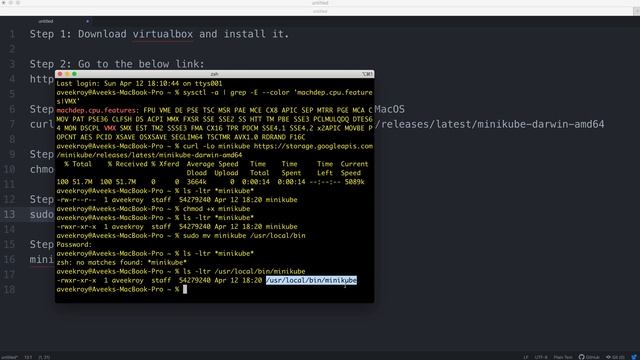The height and width of the screenshot is (360, 640).
Task: Click line number 6 in the gutter
Action: [x=12, y=109]
